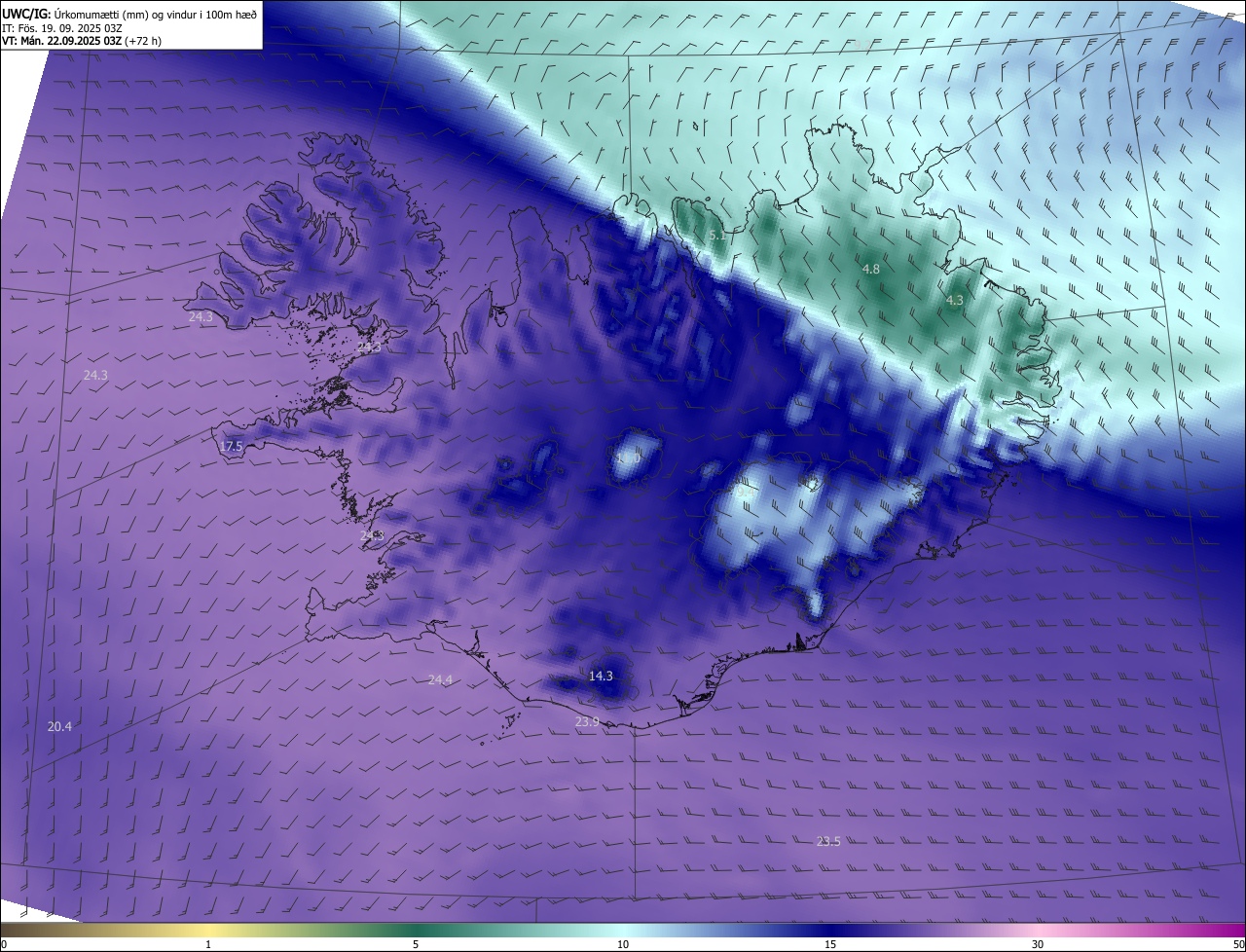Click the 30 tick label on the color scale

coord(1038,944)
